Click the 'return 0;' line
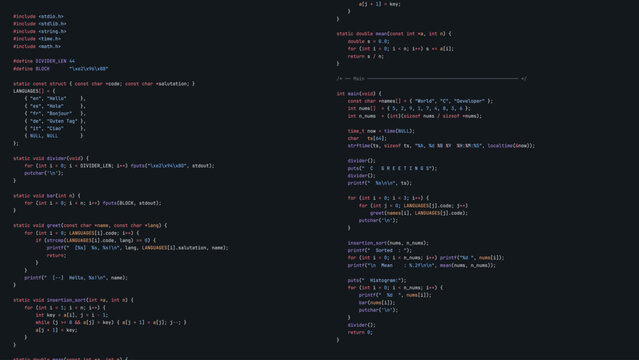639x360 pixels. click(360, 332)
